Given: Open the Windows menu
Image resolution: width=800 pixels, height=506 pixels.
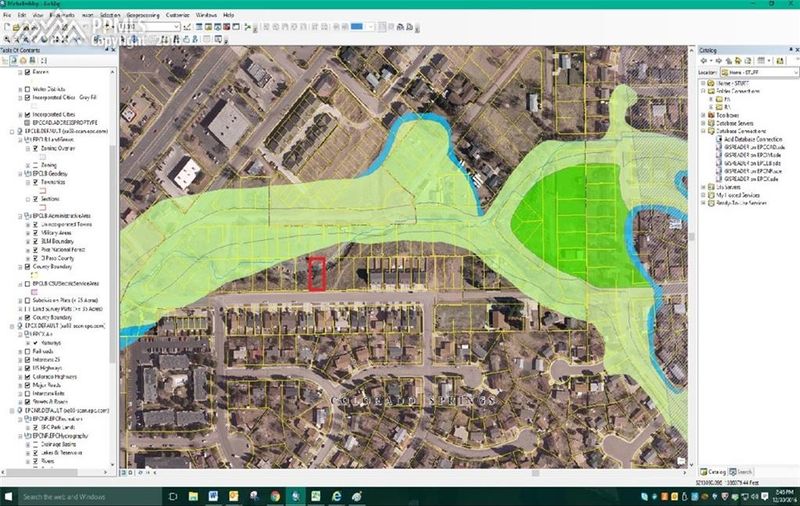Looking at the screenshot, I should point(206,15).
